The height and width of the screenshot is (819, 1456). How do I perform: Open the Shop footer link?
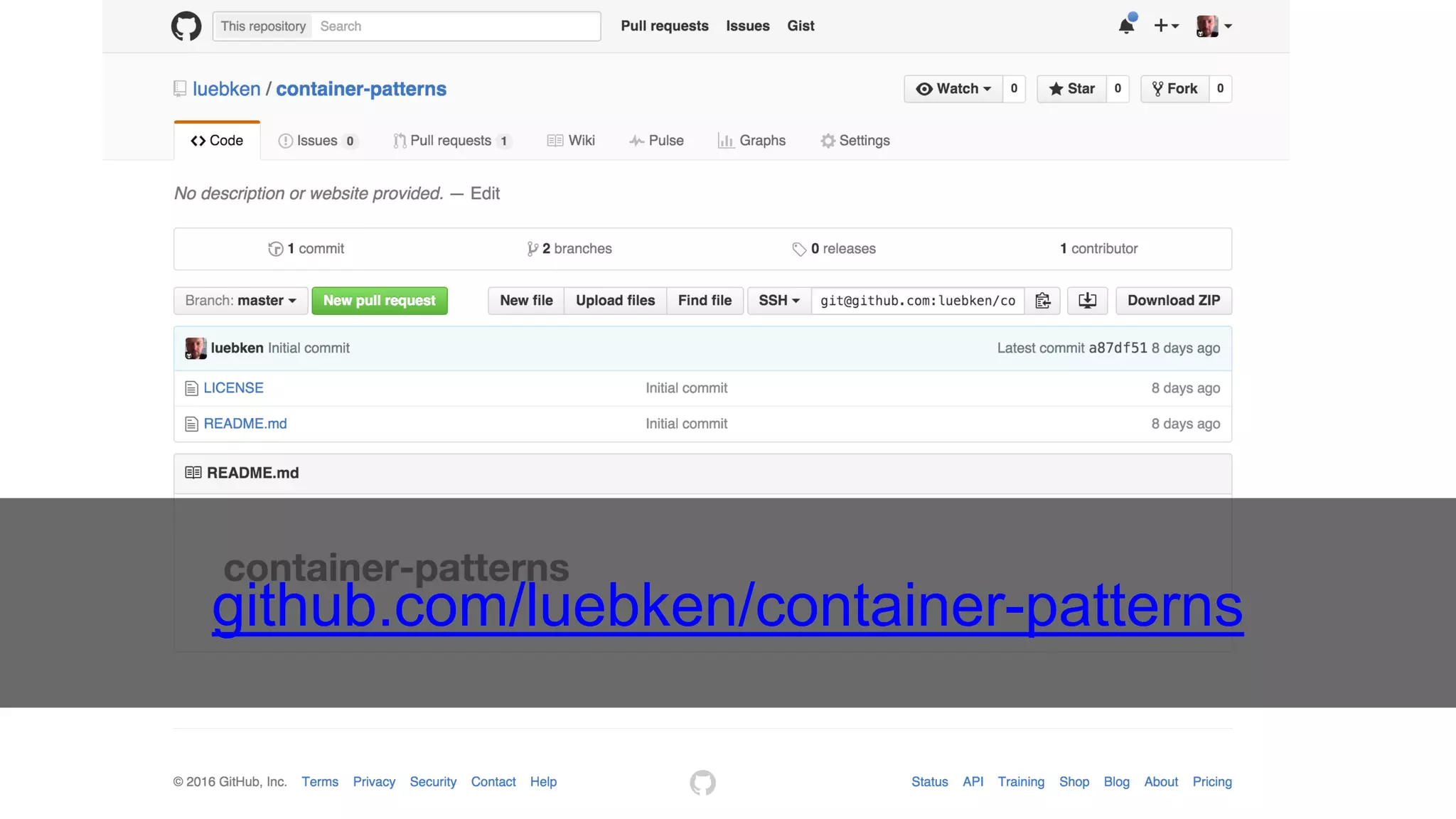click(x=1074, y=782)
